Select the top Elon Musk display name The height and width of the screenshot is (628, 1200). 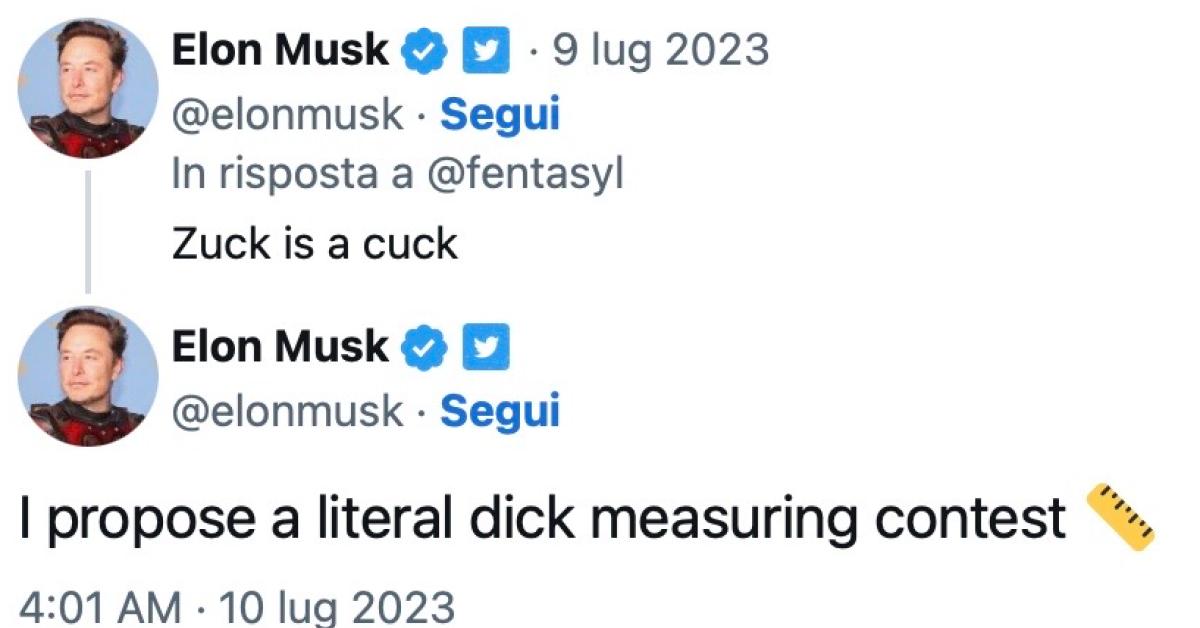[x=280, y=48]
